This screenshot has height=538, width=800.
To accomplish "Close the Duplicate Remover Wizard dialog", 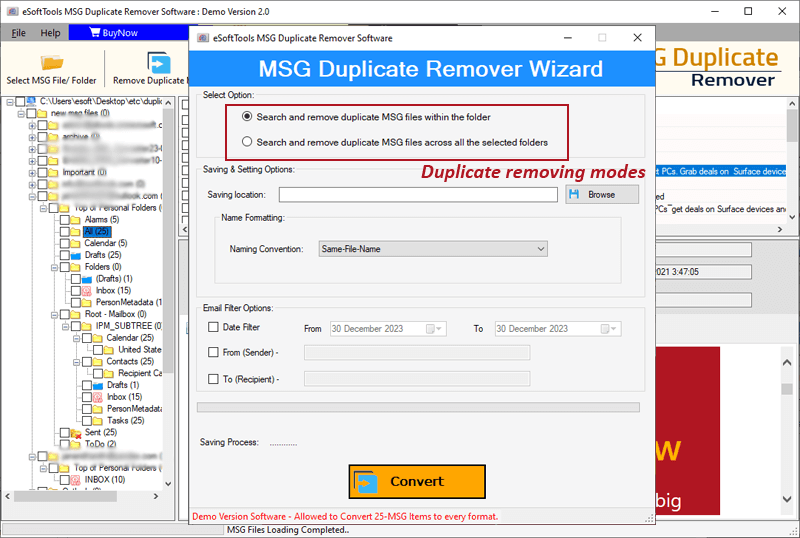I will (637, 38).
